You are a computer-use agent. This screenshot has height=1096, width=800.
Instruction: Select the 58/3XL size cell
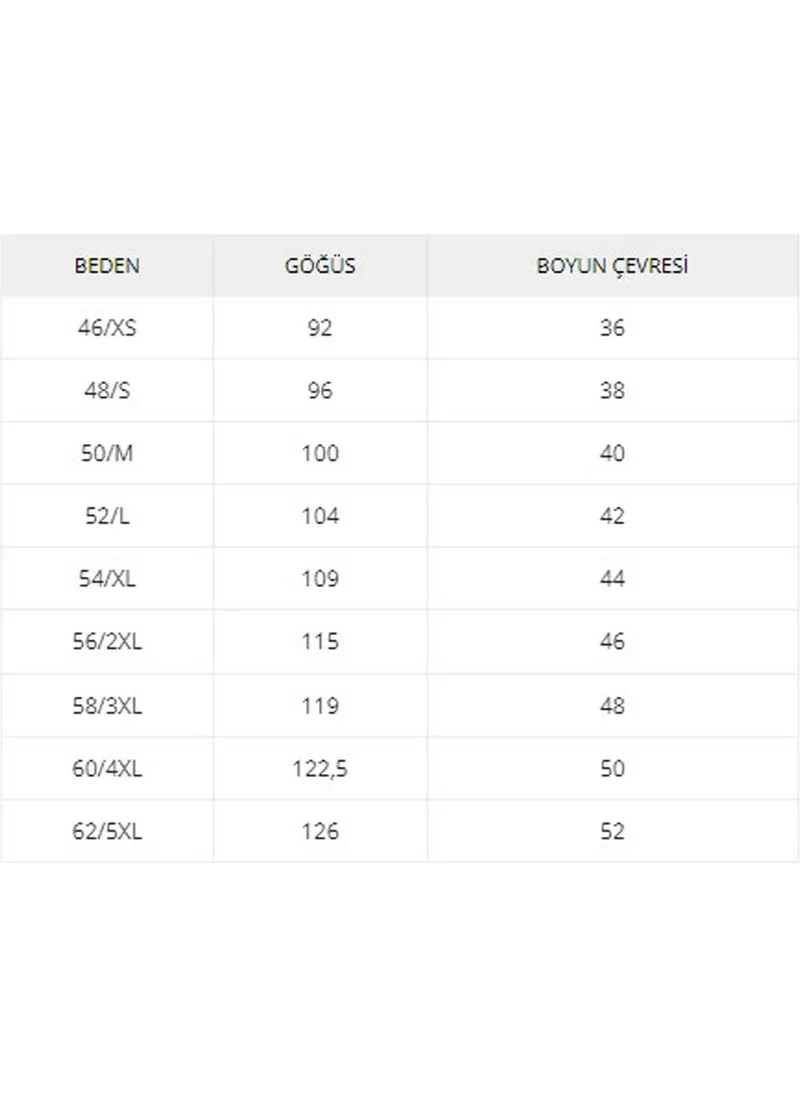click(x=107, y=705)
